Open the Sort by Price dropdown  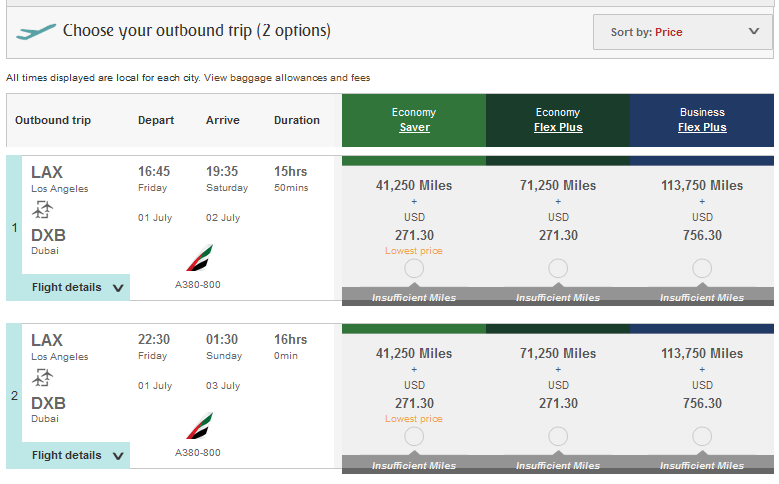coord(683,32)
